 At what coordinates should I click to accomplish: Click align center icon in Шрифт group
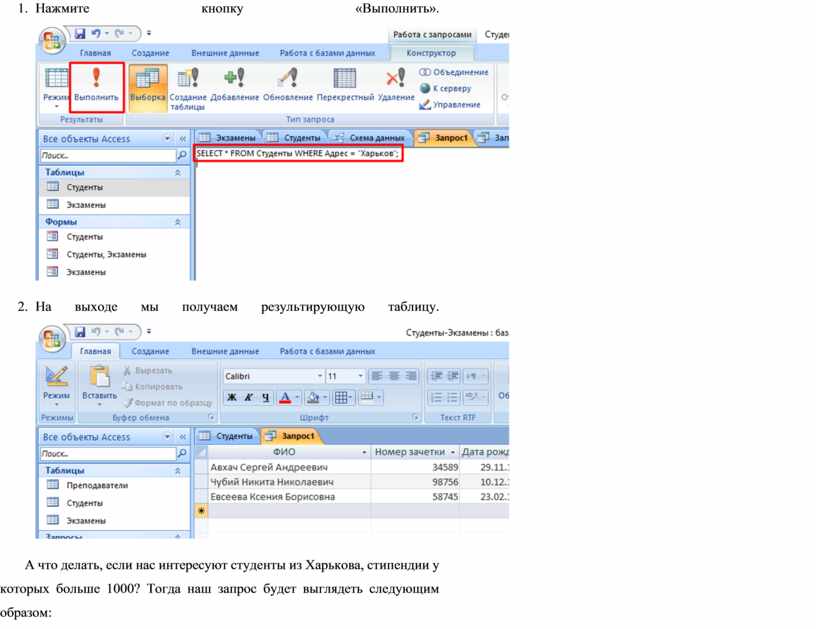394,376
